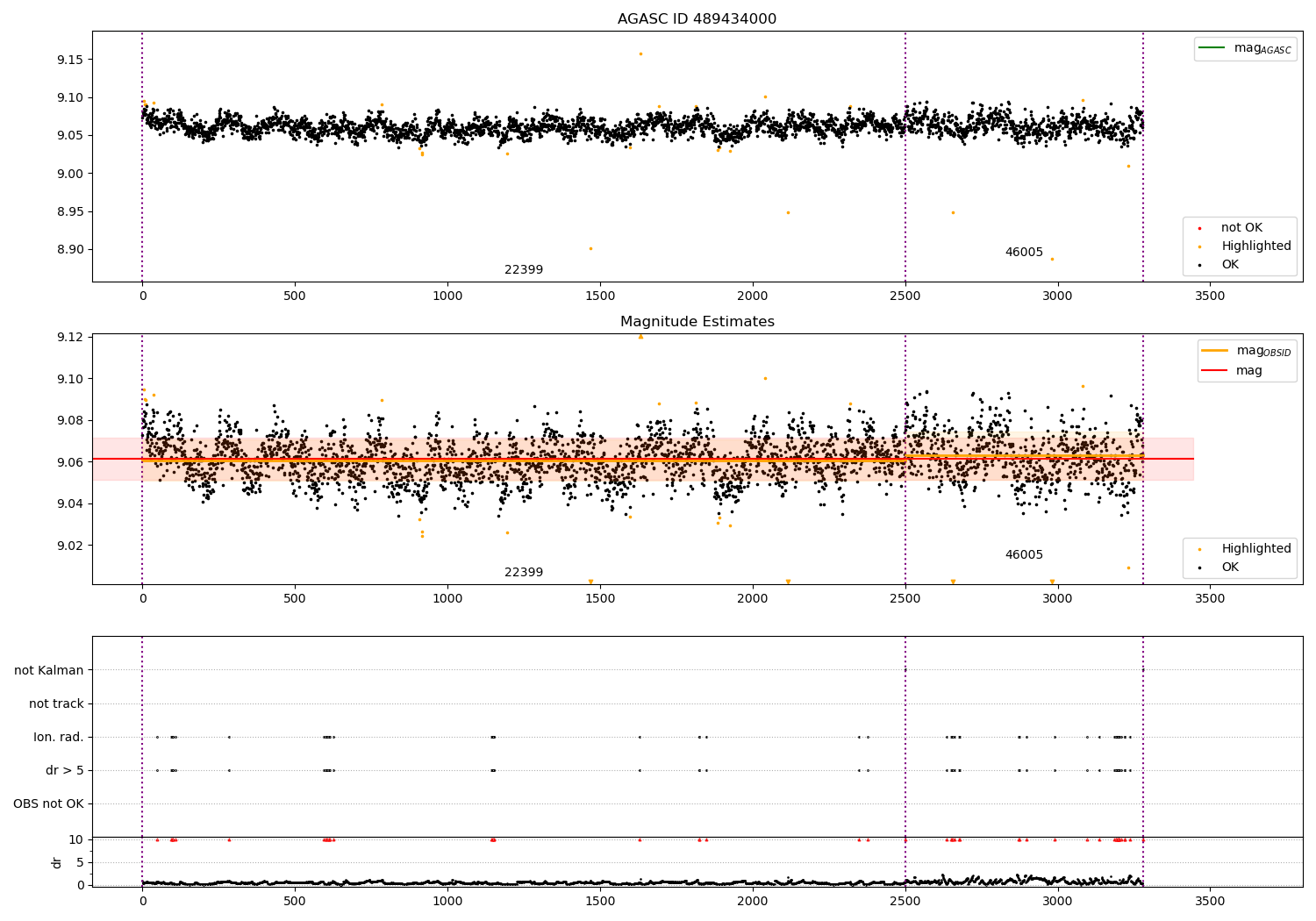The image size is (1316, 921).
Task: Select 'Highlighted' legend entry in middle plot
Action: point(1255,549)
